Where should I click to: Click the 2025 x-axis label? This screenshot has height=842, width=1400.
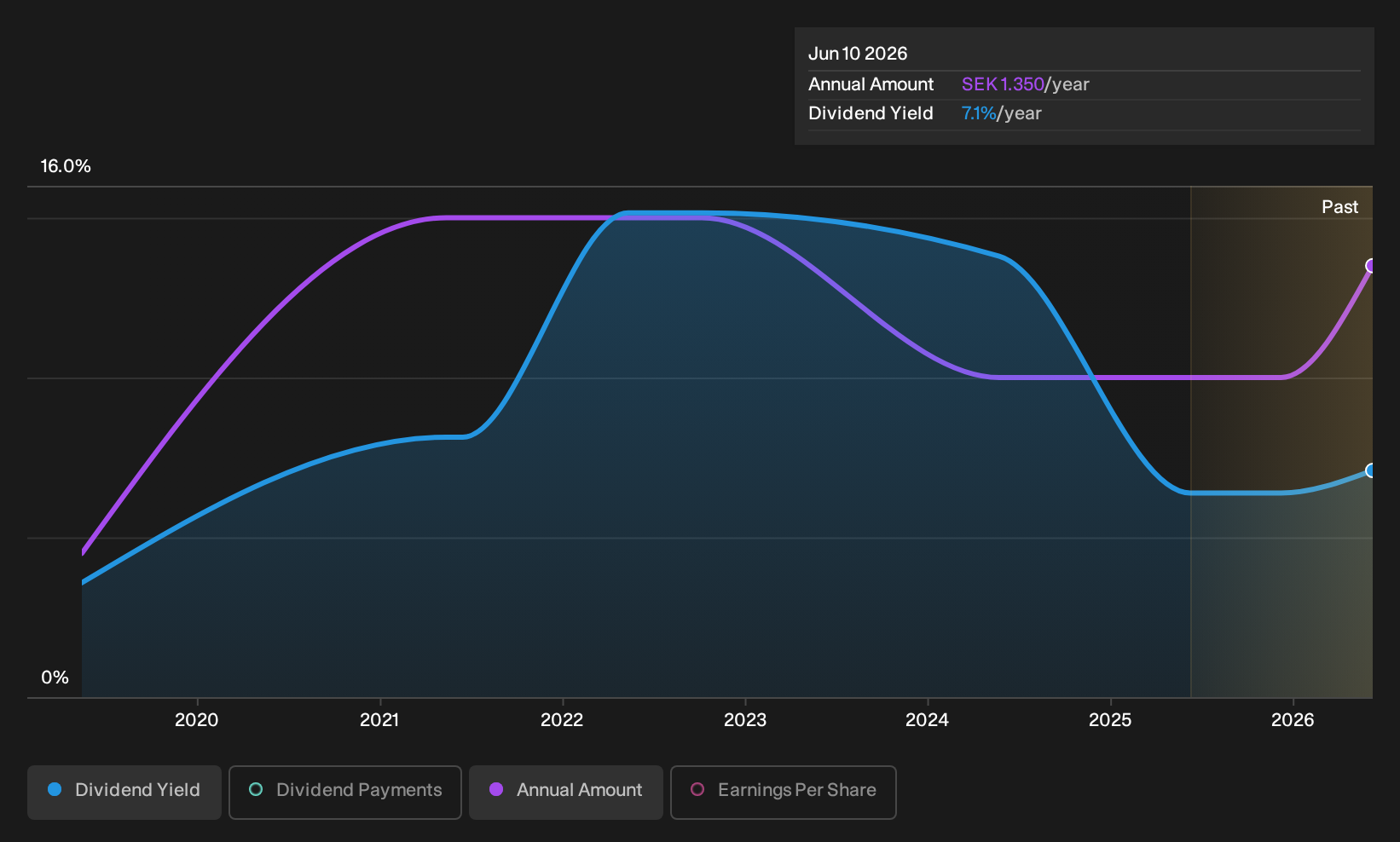click(1110, 720)
